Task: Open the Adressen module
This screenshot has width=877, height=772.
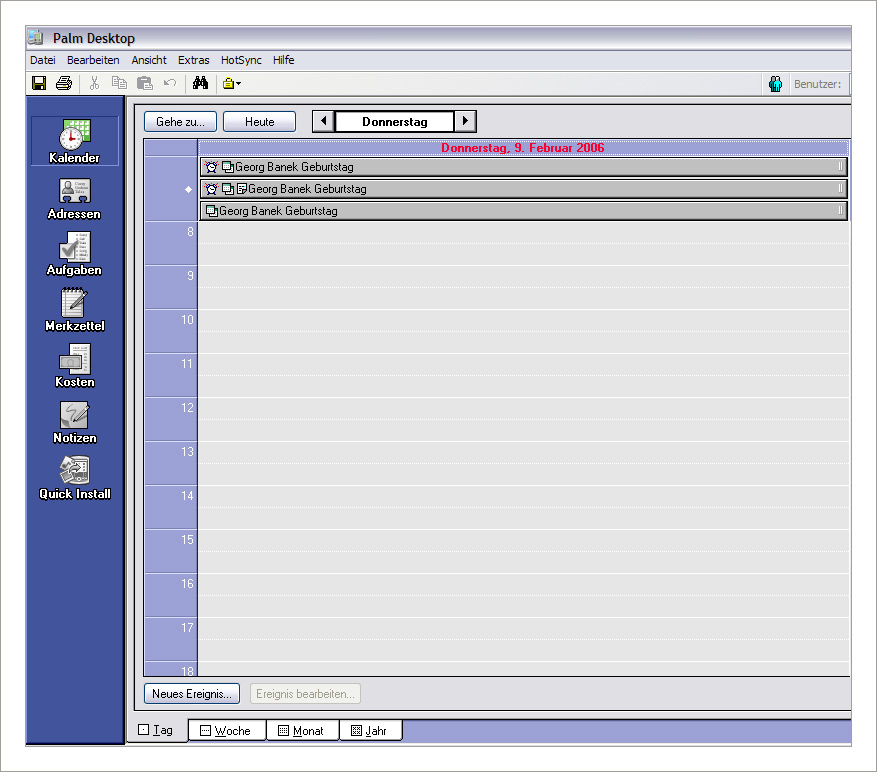Action: [x=74, y=199]
